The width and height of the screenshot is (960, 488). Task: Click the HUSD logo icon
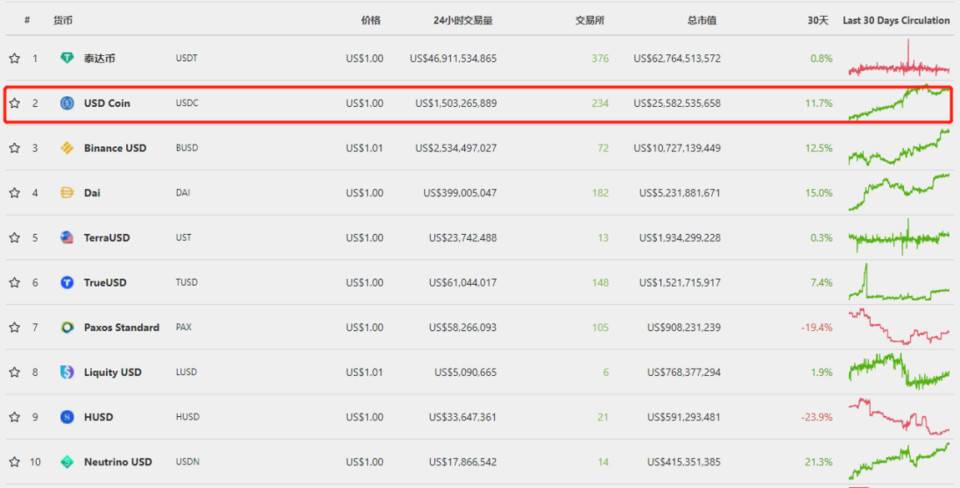[x=67, y=417]
